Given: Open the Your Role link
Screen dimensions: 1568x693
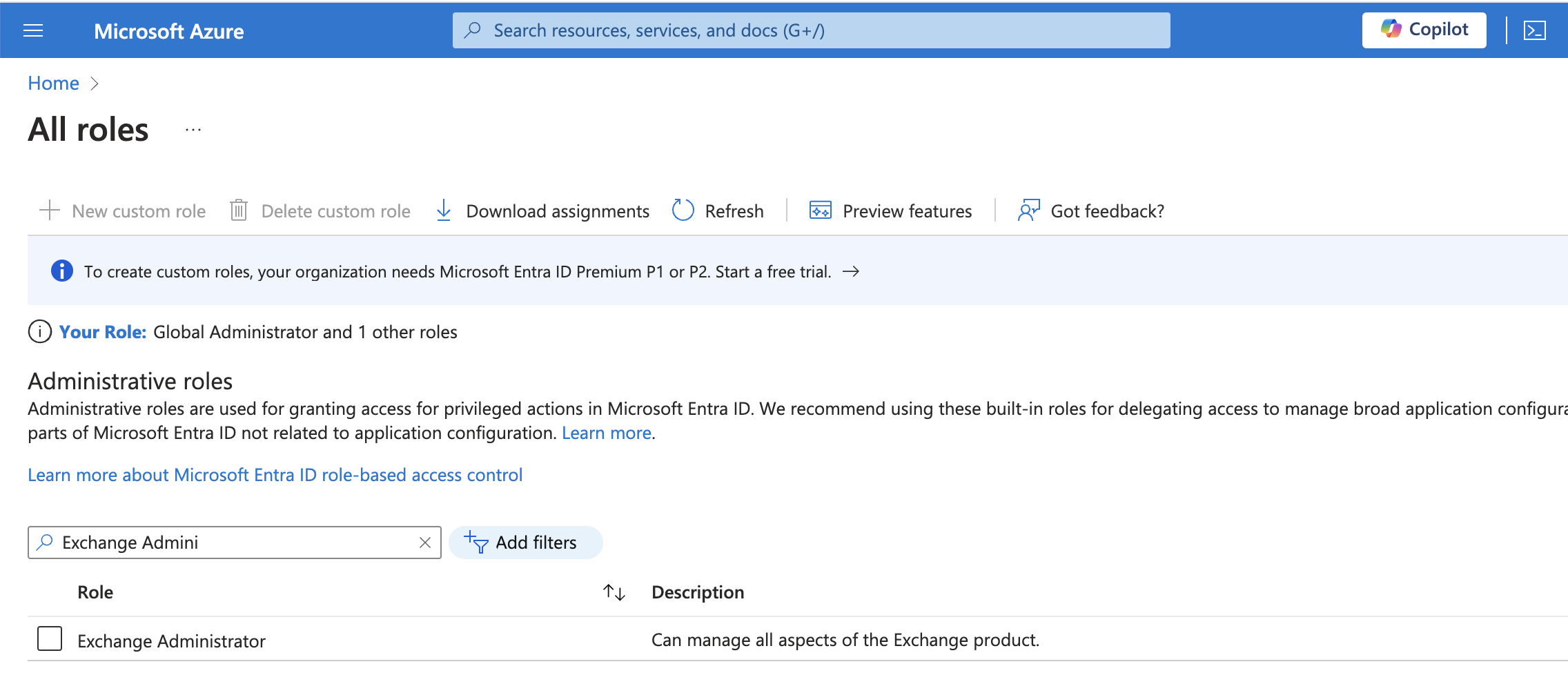Looking at the screenshot, I should point(103,332).
